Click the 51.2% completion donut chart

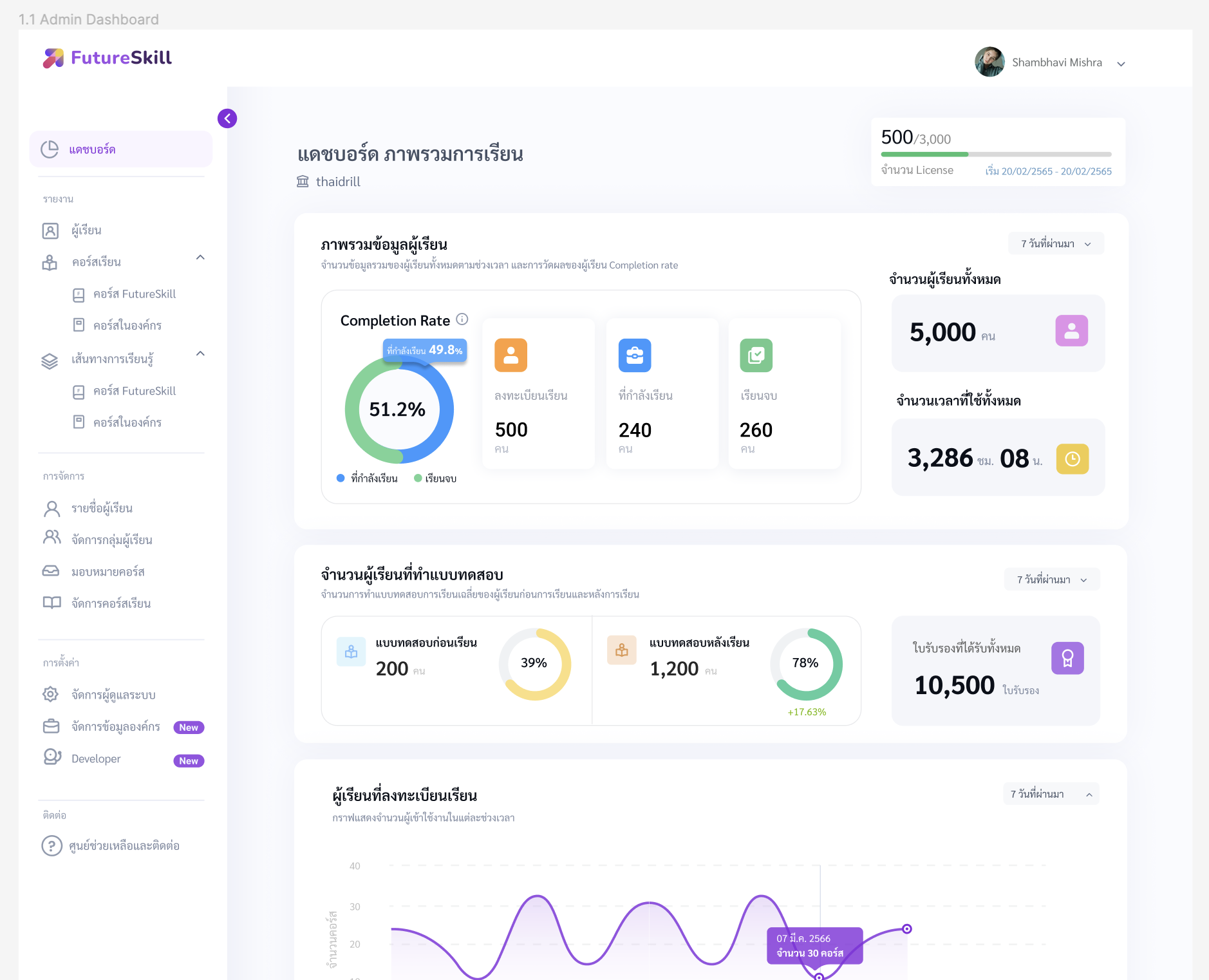[399, 409]
